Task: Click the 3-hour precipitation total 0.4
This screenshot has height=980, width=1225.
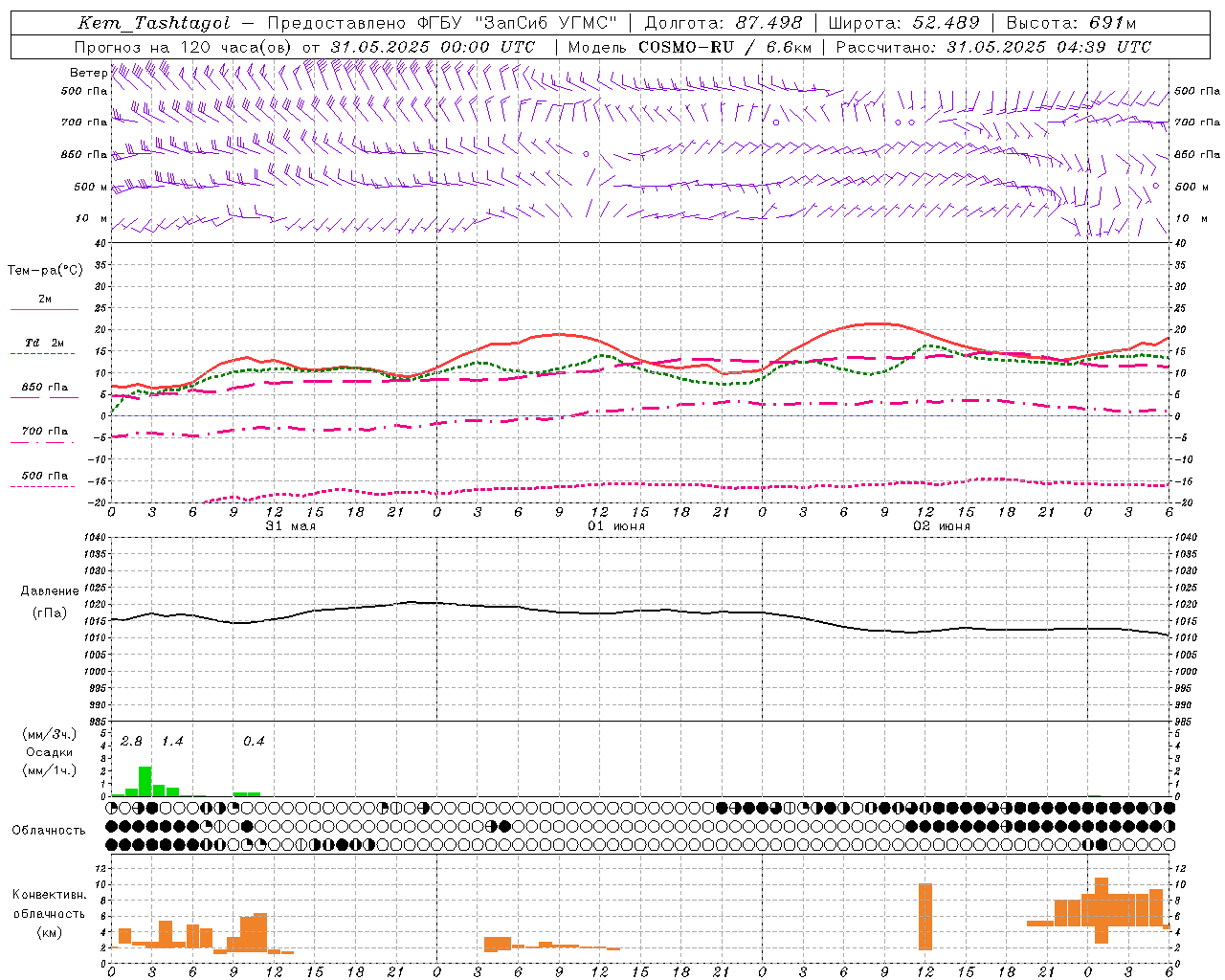Action: pos(253,742)
